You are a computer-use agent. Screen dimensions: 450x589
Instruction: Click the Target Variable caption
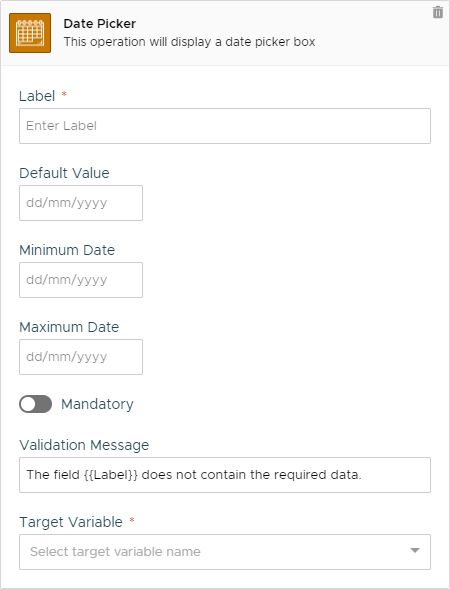point(71,522)
